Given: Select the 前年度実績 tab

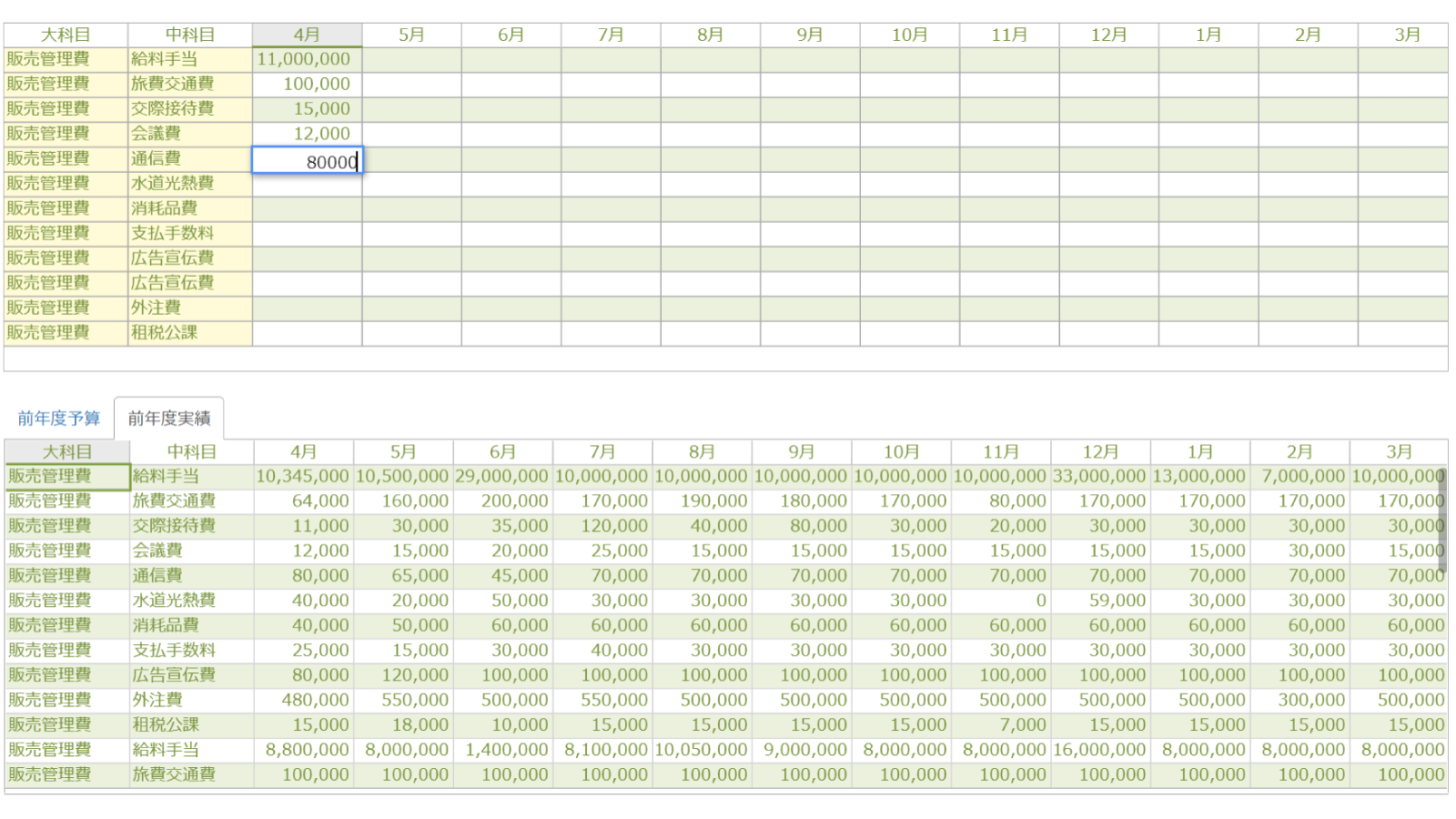Looking at the screenshot, I should 169,419.
